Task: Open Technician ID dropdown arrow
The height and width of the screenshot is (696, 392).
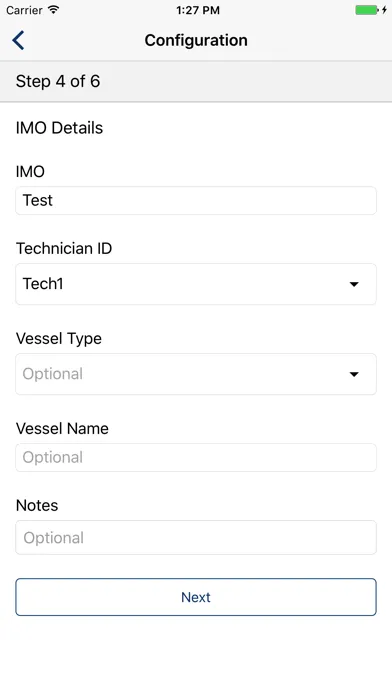Action: 354,284
